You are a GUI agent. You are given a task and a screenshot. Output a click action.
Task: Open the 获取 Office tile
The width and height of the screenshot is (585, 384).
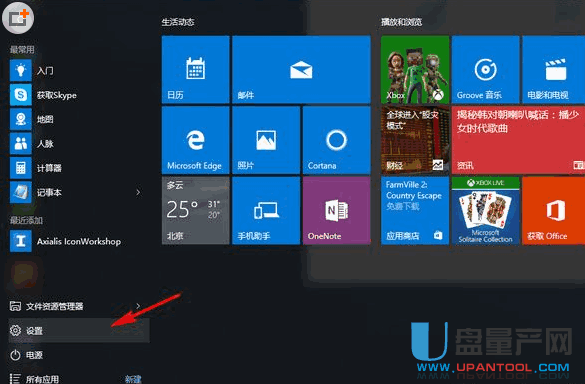[554, 210]
